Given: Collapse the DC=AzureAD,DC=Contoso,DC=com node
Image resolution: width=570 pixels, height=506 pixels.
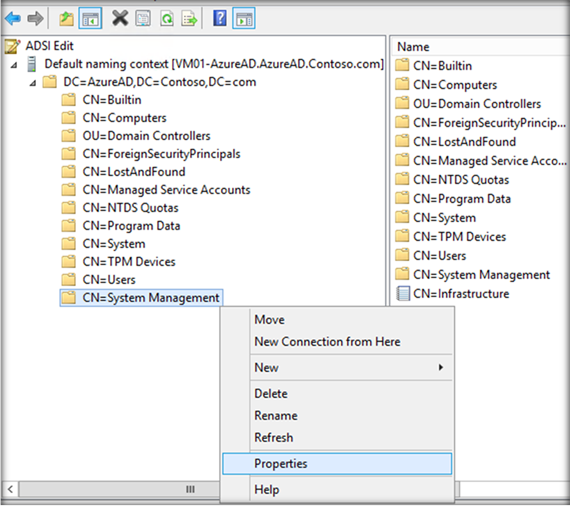Looking at the screenshot, I should pos(33,83).
